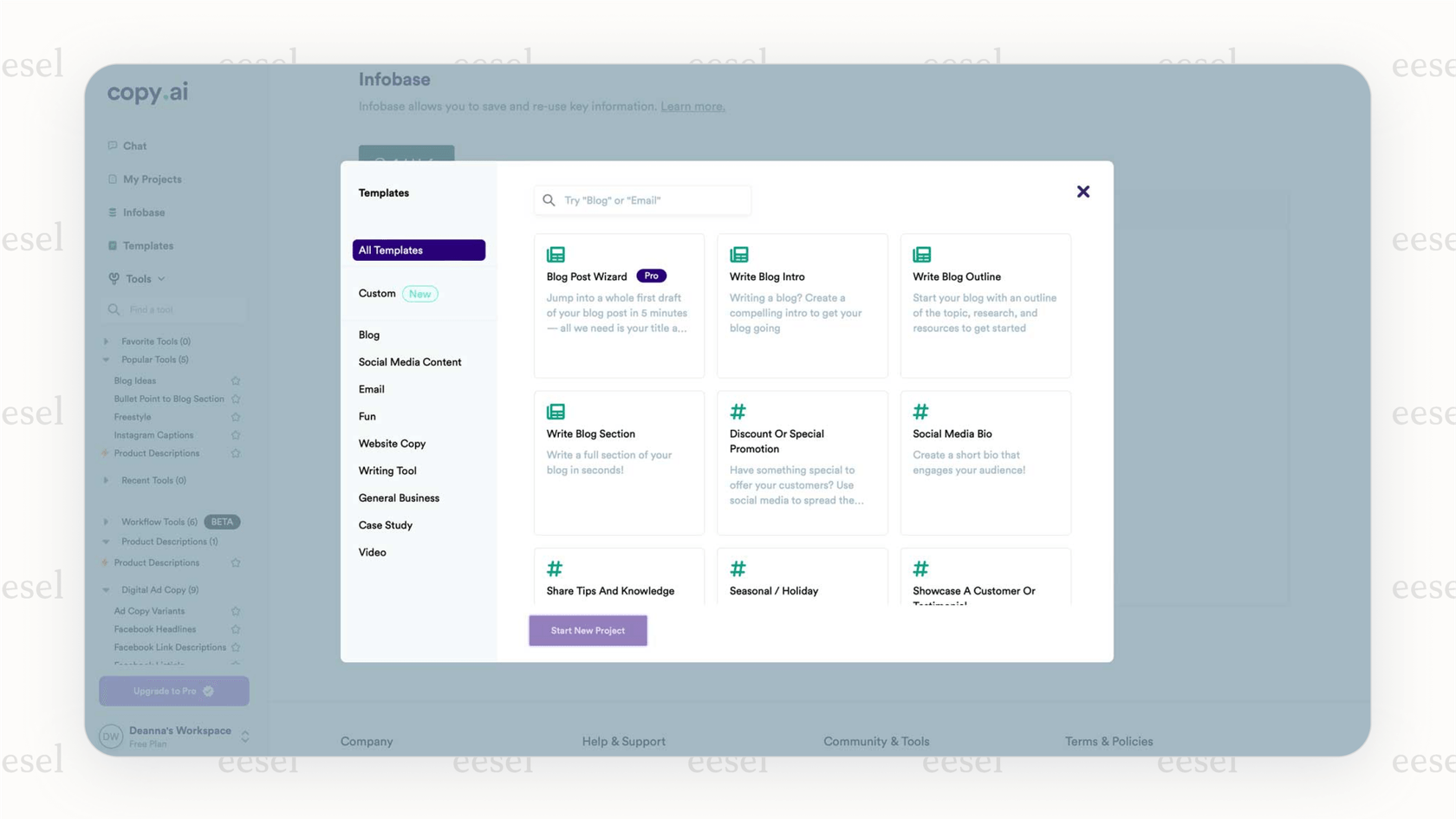Expand the Favorite Tools section
Viewport: 1456px width, 819px height.
click(105, 341)
